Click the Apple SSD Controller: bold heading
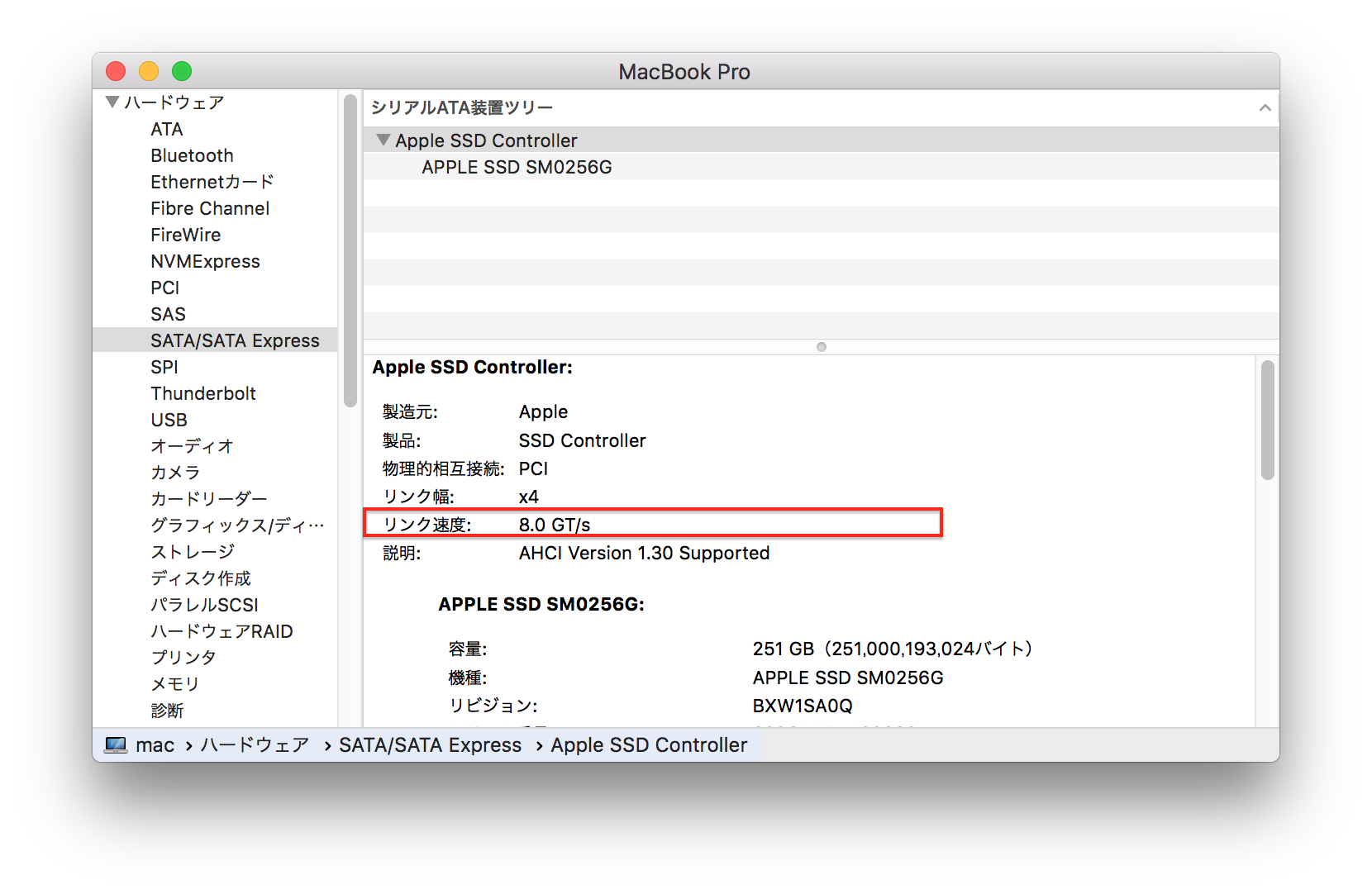Viewport: 1372px width, 894px height. (x=472, y=367)
